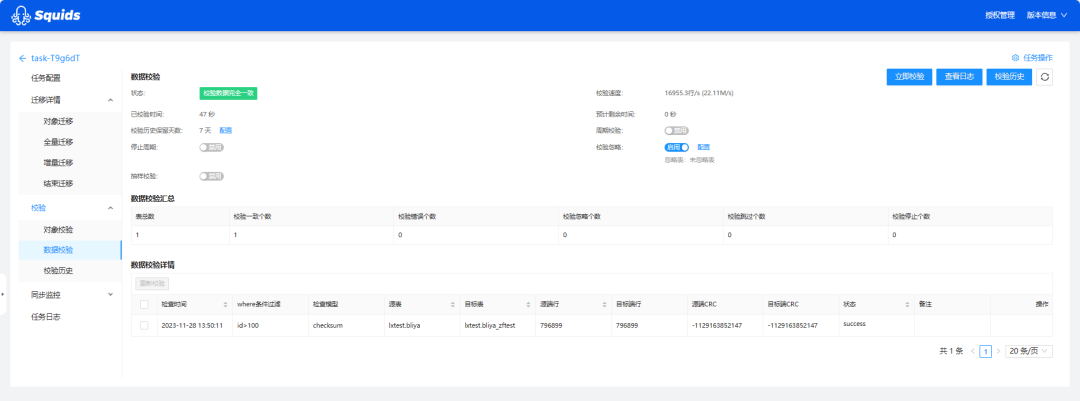
Task: Open the 20 条/页 page size dropdown
Action: pyautogui.click(x=1029, y=351)
